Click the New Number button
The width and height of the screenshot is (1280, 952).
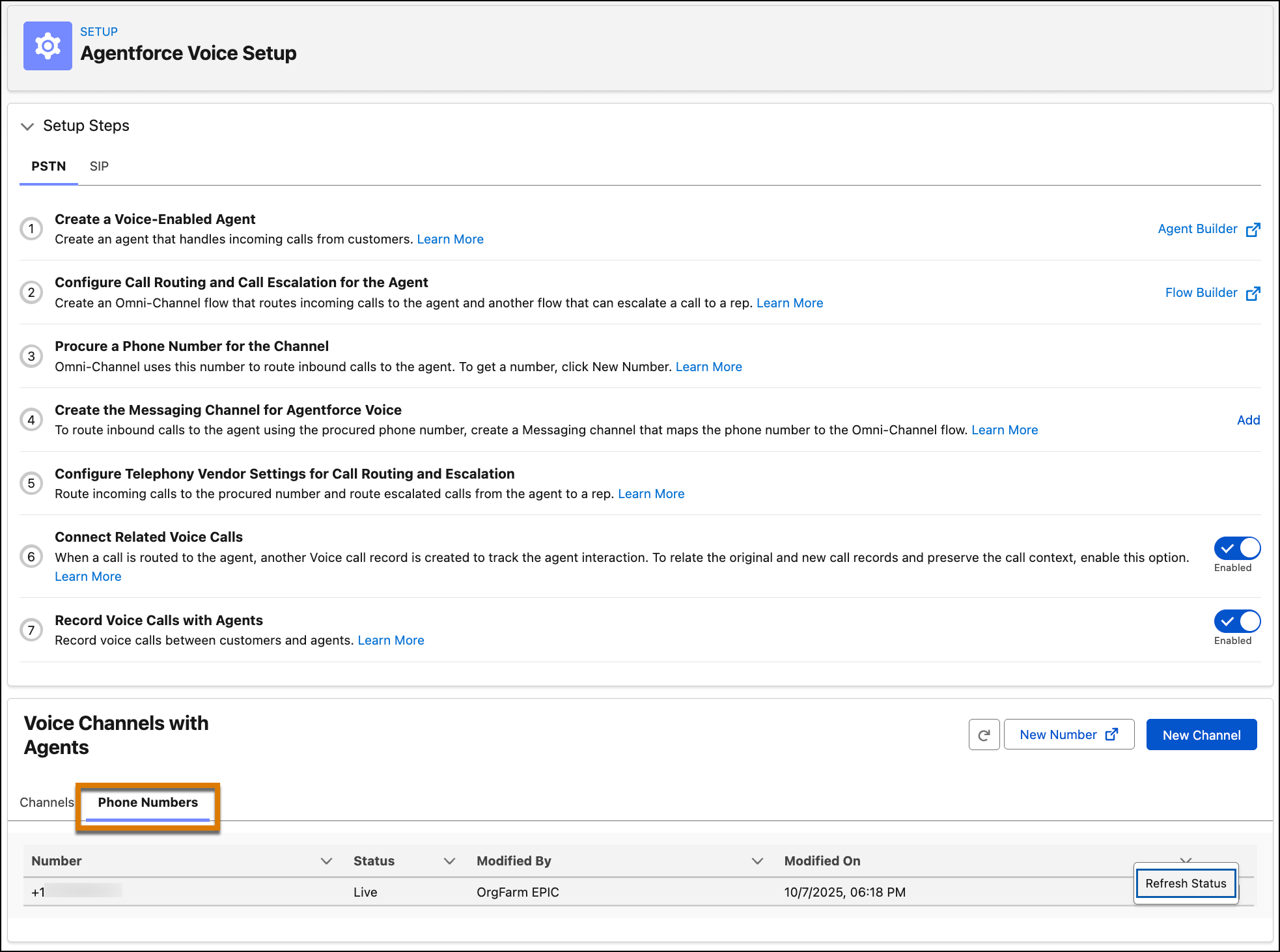coord(1069,735)
